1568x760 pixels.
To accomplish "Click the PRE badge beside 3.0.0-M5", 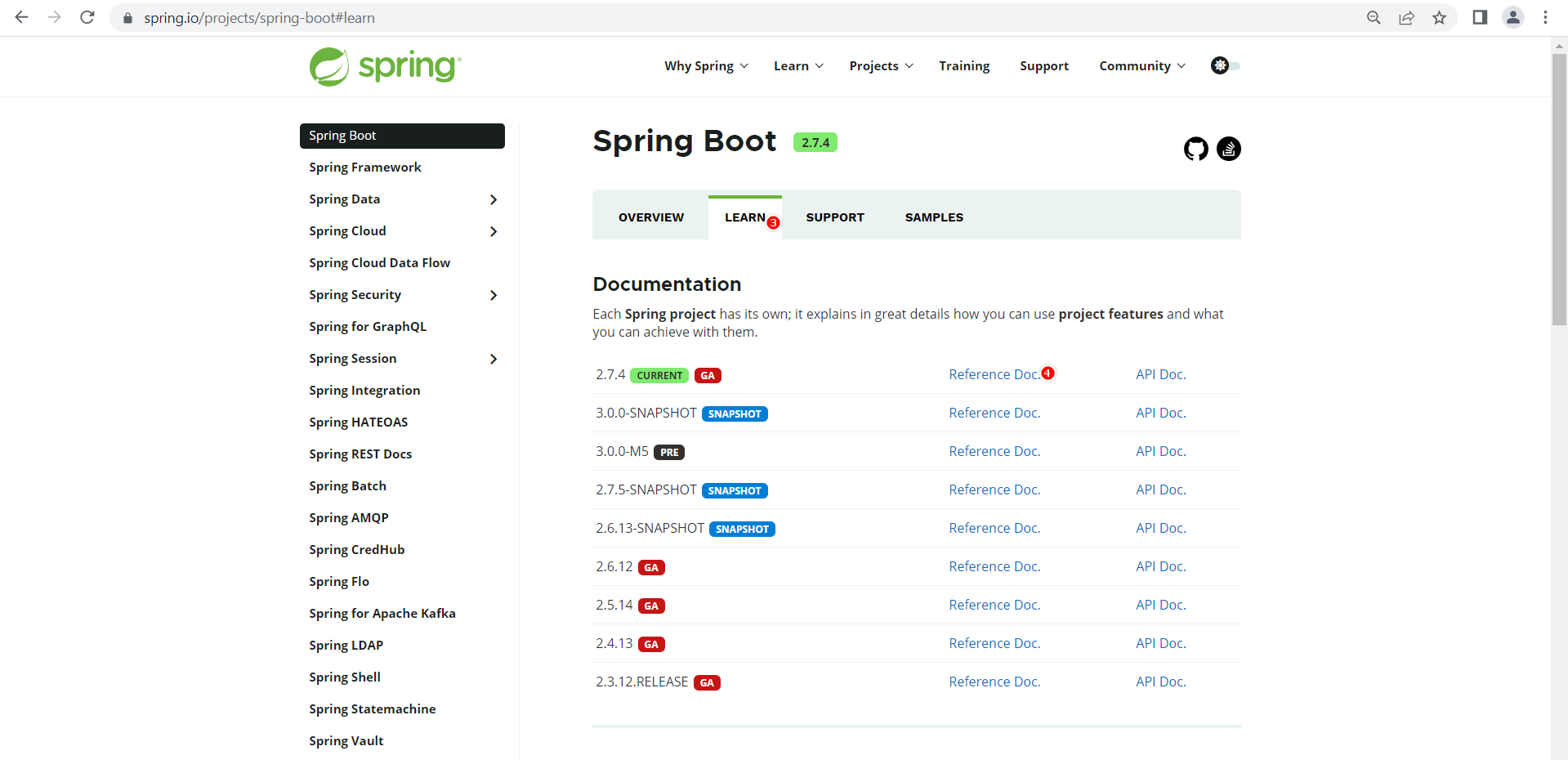I will point(669,453).
